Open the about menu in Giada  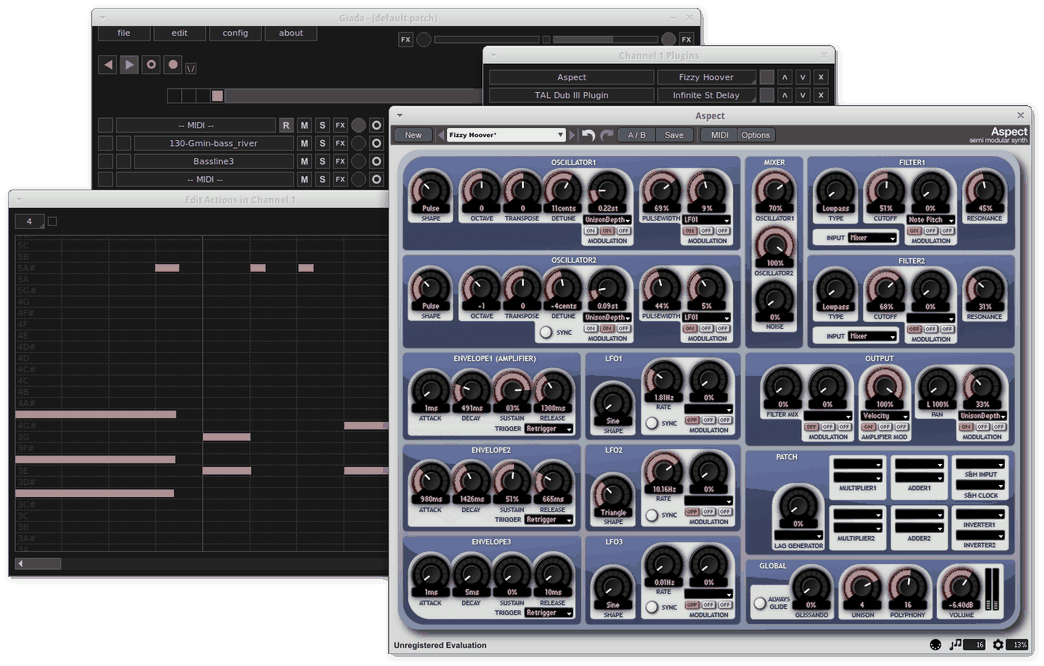291,33
